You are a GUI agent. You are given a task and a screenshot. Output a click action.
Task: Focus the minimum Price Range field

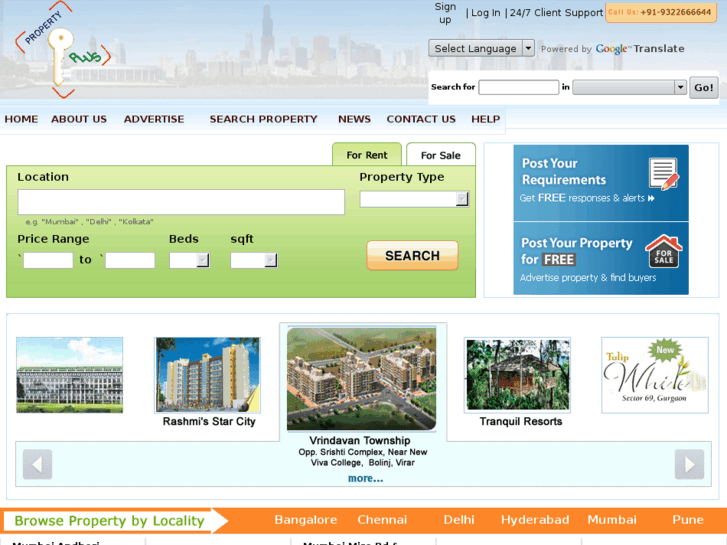[x=48, y=260]
